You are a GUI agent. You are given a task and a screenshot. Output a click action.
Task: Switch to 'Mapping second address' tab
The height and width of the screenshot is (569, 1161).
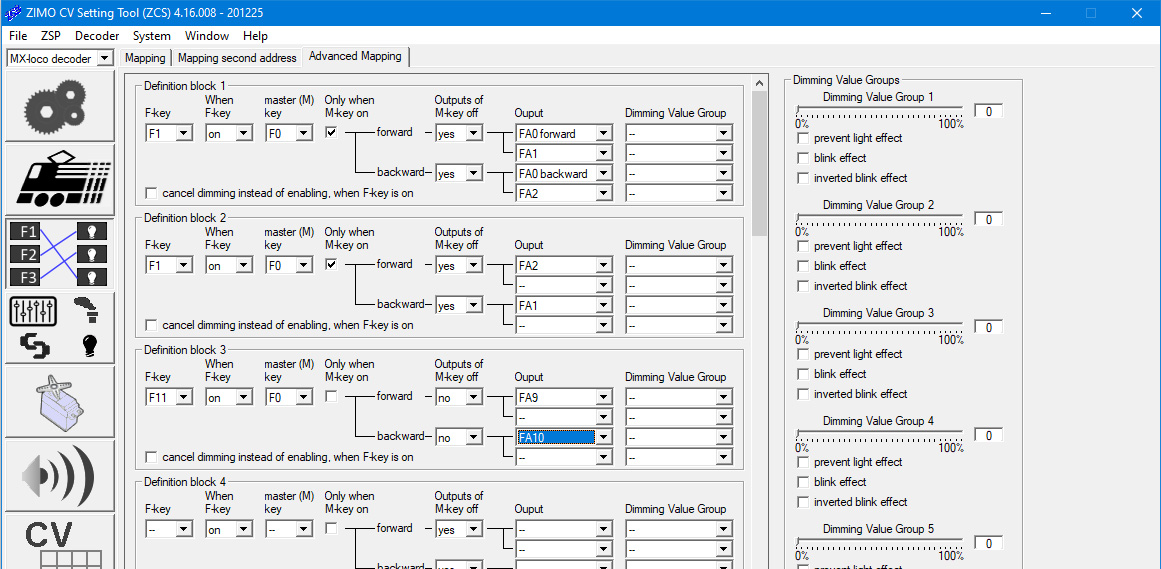(237, 58)
